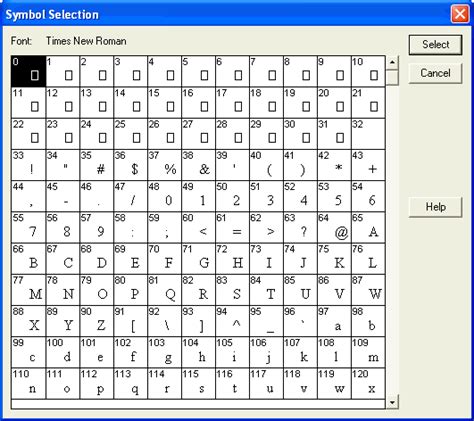474x421 pixels.
Task: Choose lowercase m in cell 109
Action: click(x=368, y=352)
